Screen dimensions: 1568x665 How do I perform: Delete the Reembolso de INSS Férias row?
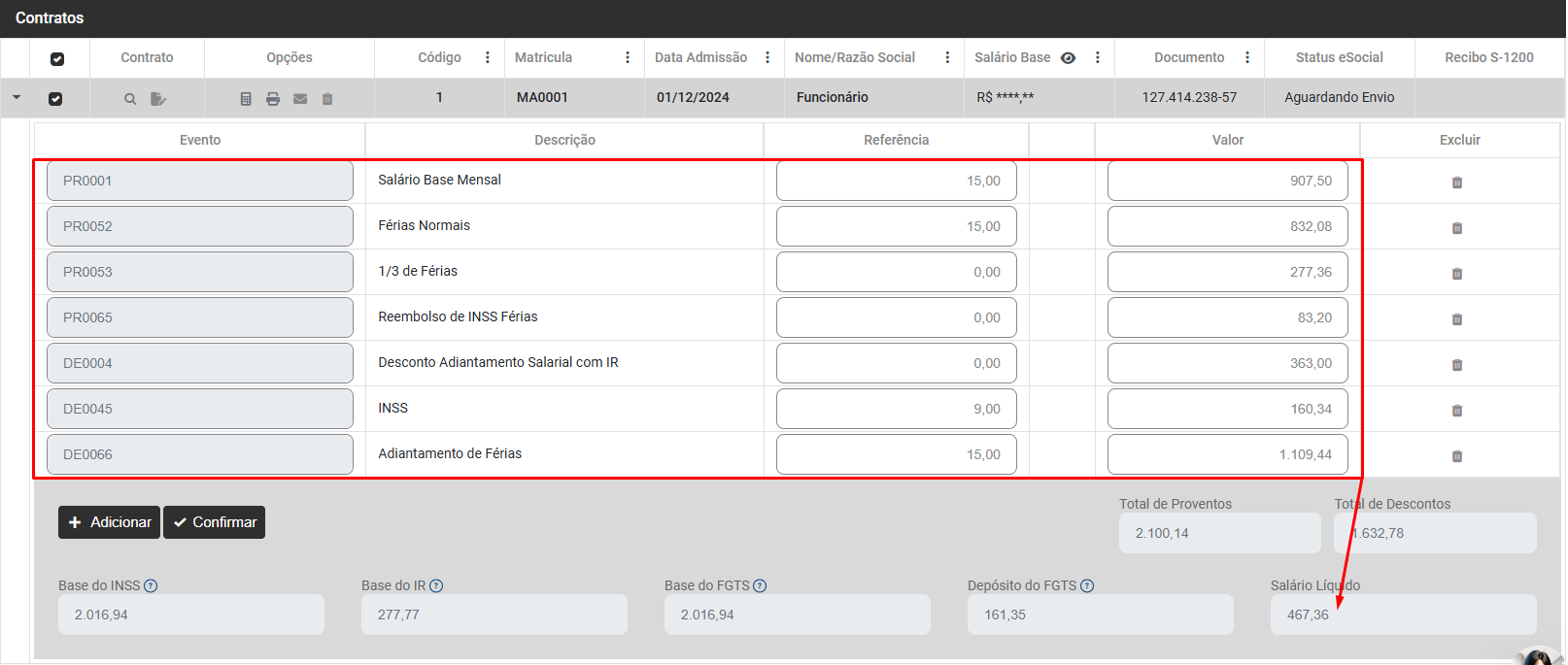(1457, 319)
